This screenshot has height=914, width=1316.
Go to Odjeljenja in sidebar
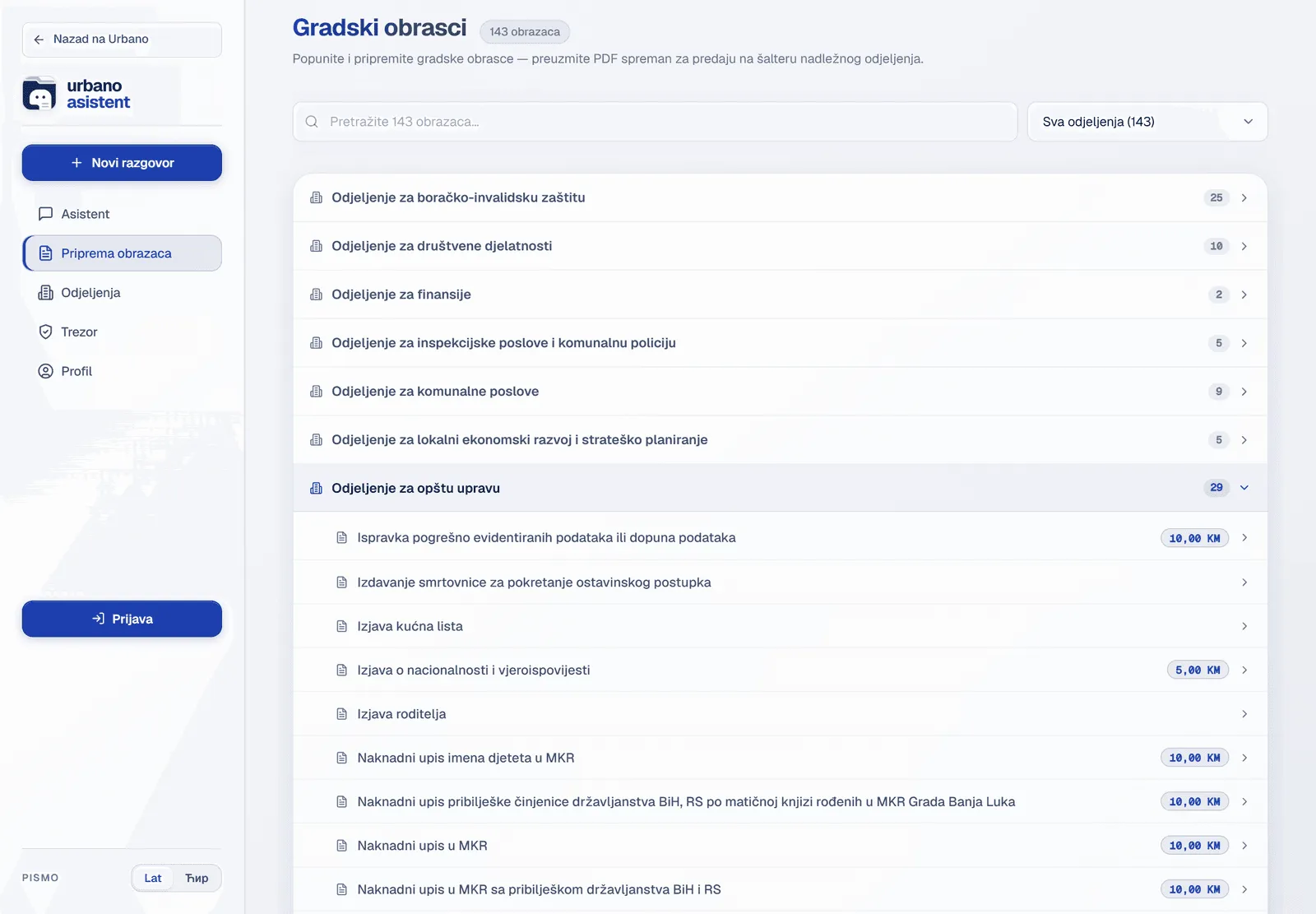pos(122,293)
